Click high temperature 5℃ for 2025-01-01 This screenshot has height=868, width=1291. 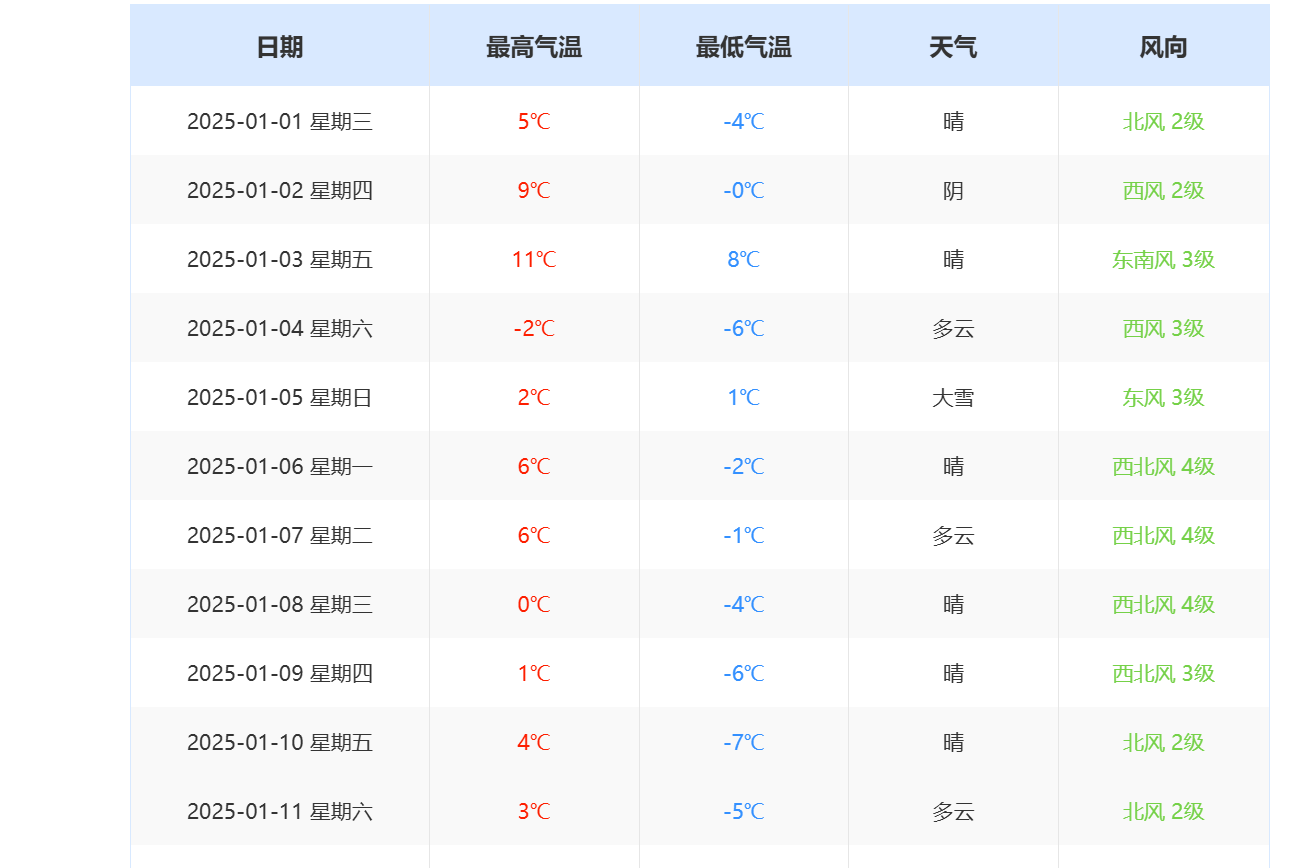(x=534, y=121)
